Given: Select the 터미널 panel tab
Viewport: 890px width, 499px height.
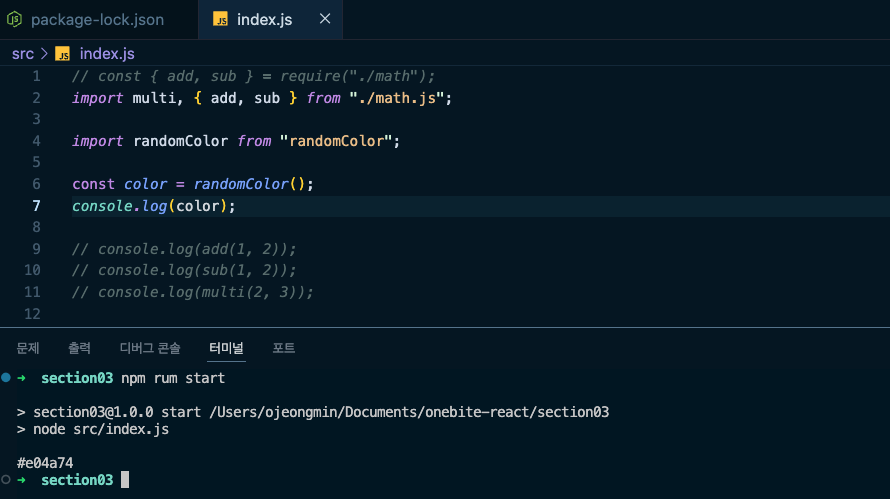Looking at the screenshot, I should click(x=226, y=348).
